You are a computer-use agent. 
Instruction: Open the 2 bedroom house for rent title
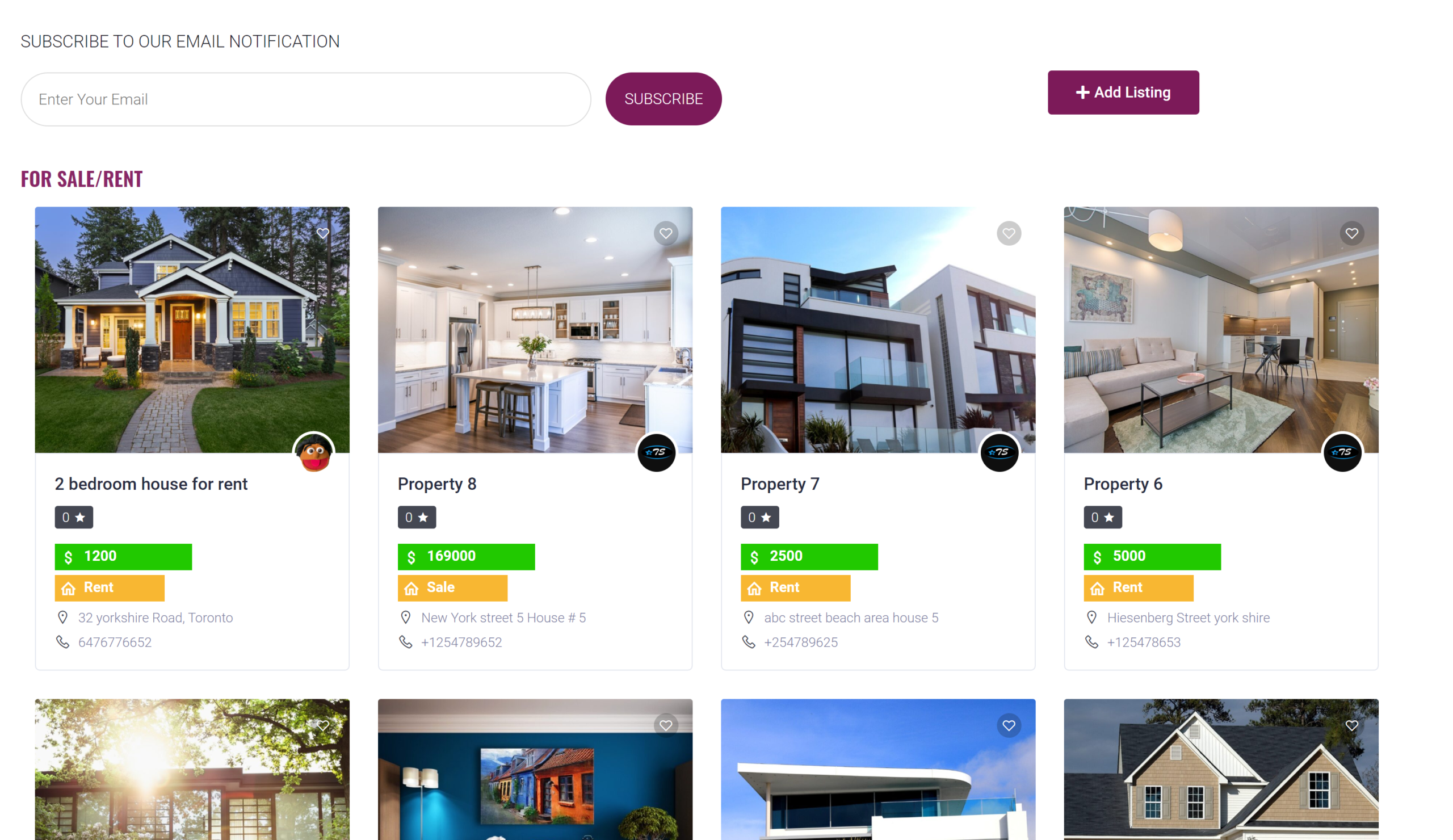click(x=151, y=484)
